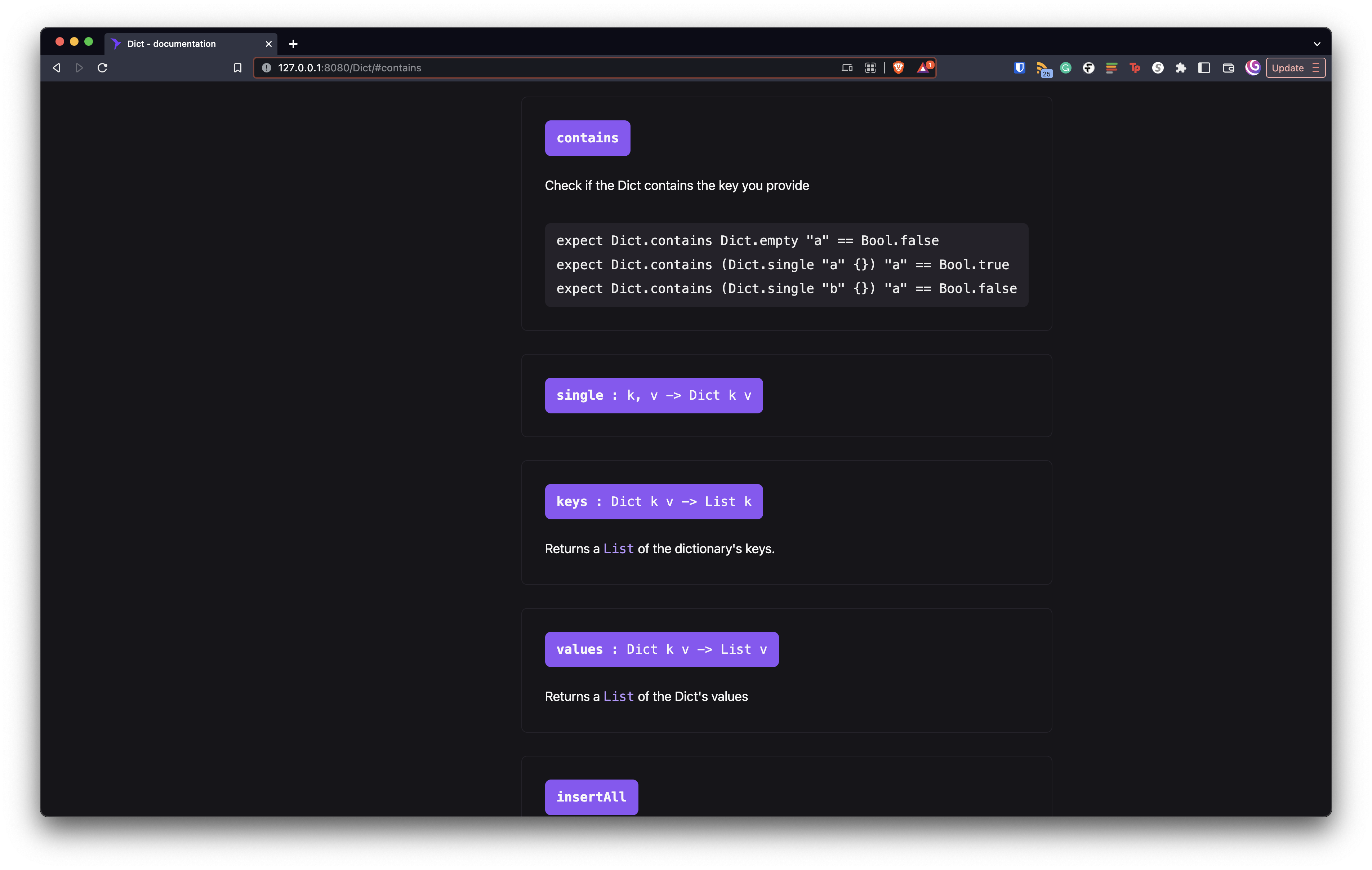Expand the tab search chevron

pos(1317,44)
